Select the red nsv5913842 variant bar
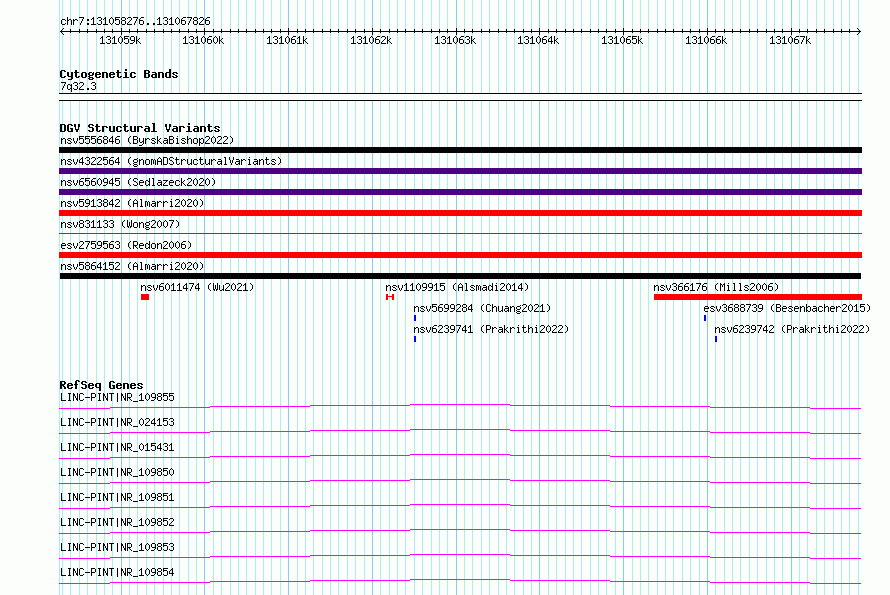The height and width of the screenshot is (595, 890). 460,213
